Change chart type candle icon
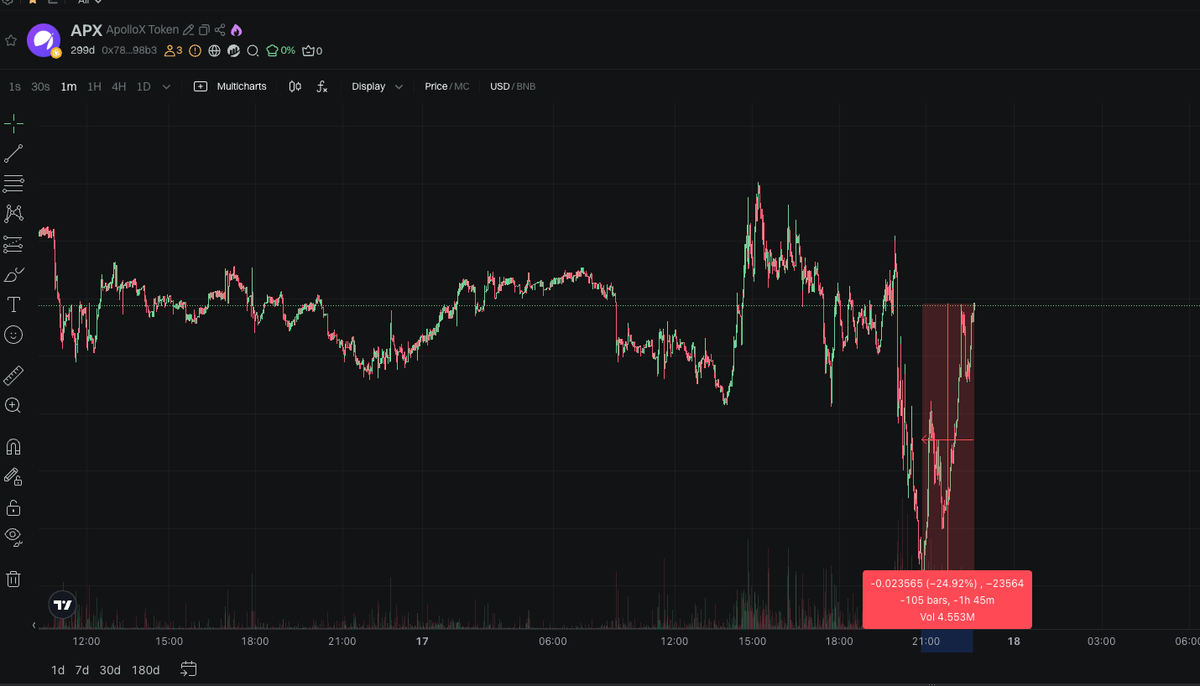 (x=295, y=87)
